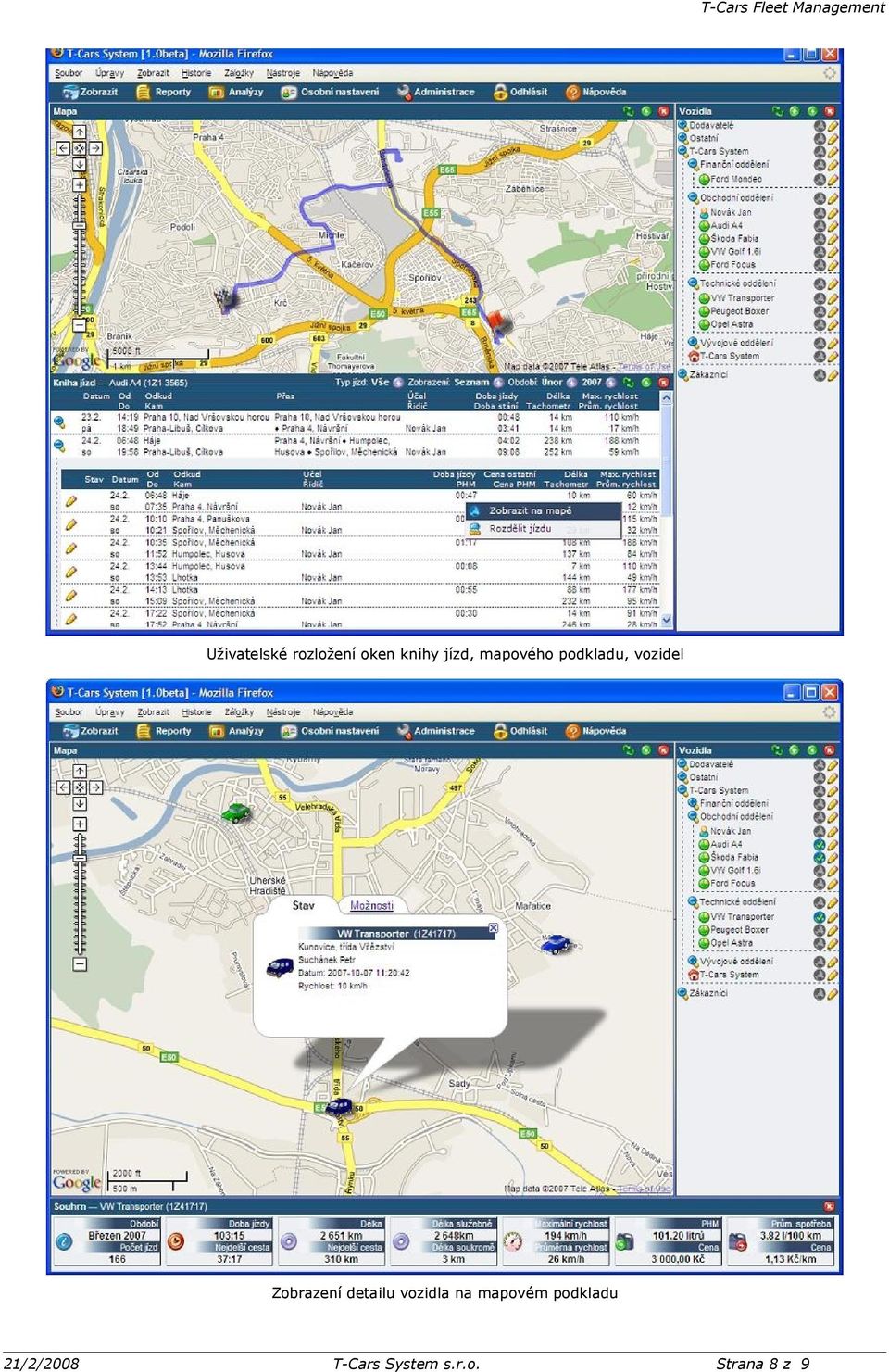Expand Technické oddělení node in upper Vozidla tree
The image size is (889, 1372).
click(694, 283)
